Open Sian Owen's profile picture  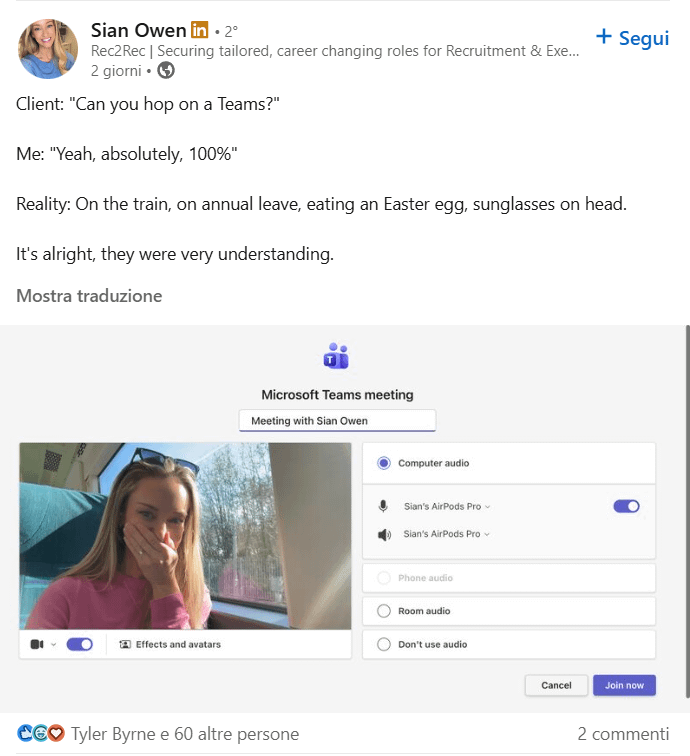pyautogui.click(x=48, y=49)
